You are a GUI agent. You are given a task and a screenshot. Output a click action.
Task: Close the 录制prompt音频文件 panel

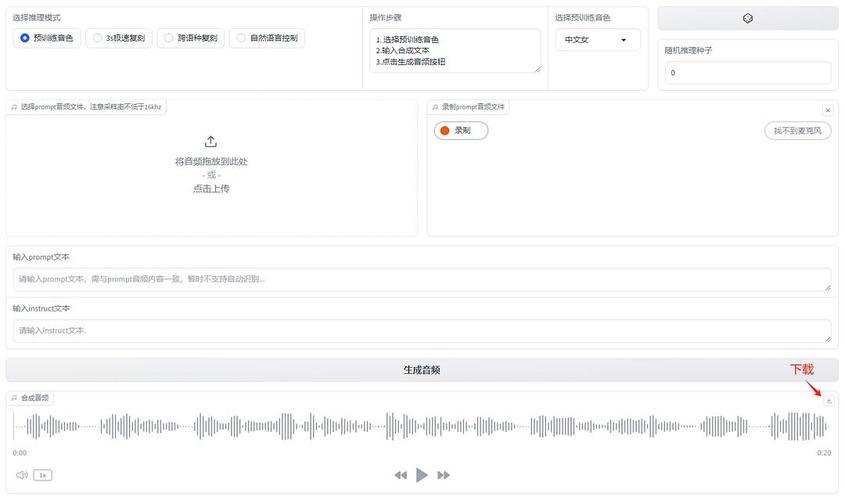828,110
